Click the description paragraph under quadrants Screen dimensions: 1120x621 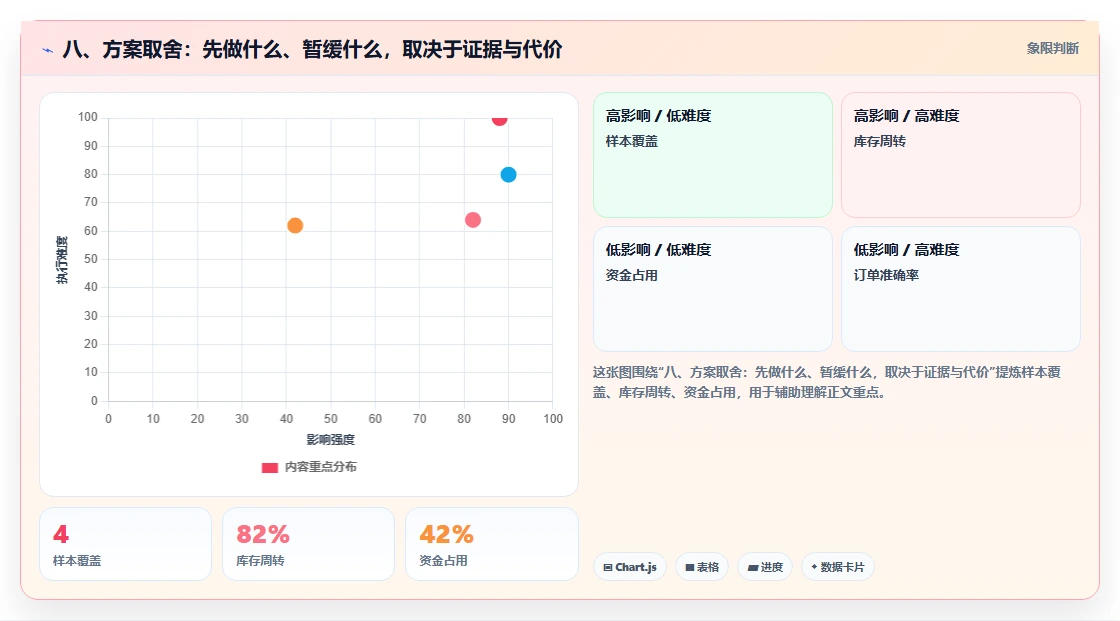[x=826, y=382]
